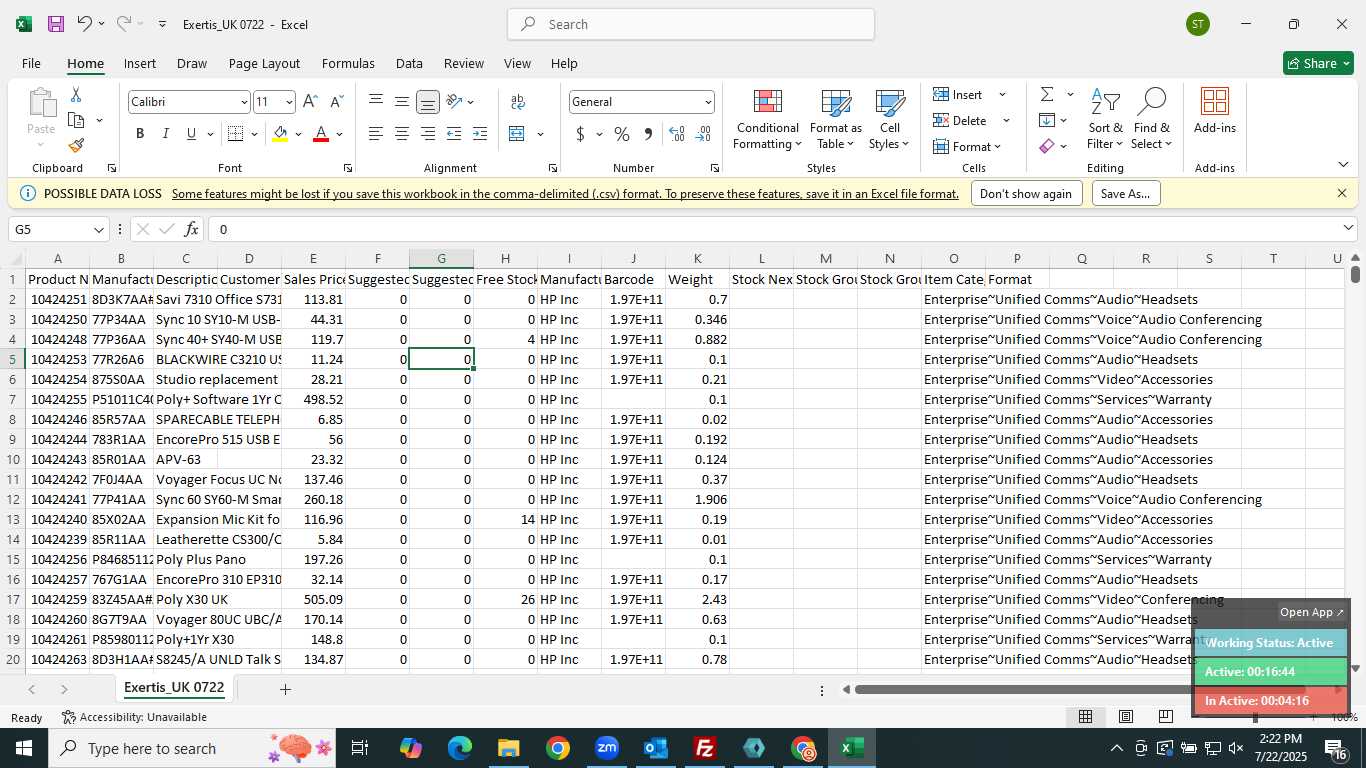Click the Save As... button in warning bar
This screenshot has height=768, width=1366.
(1125, 194)
